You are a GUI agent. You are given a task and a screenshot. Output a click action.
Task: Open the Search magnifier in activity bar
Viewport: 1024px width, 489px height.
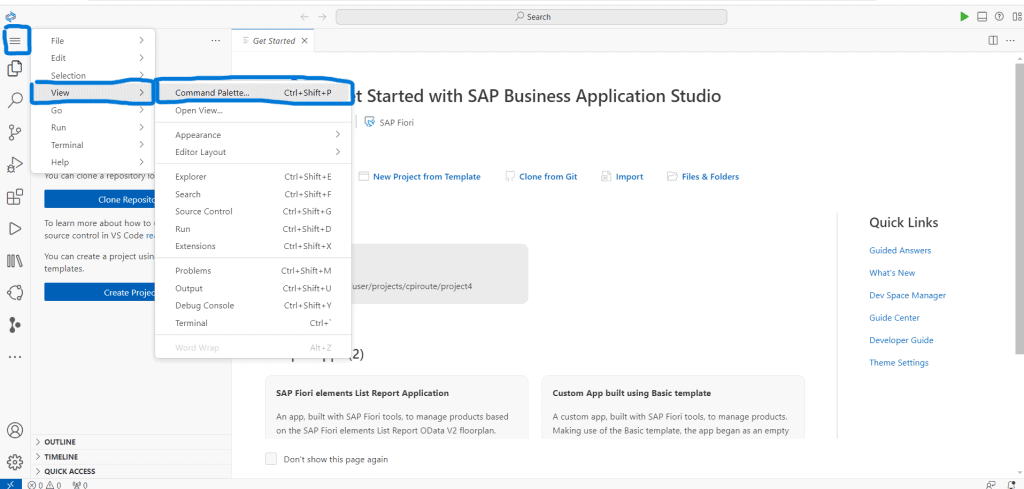coord(15,100)
